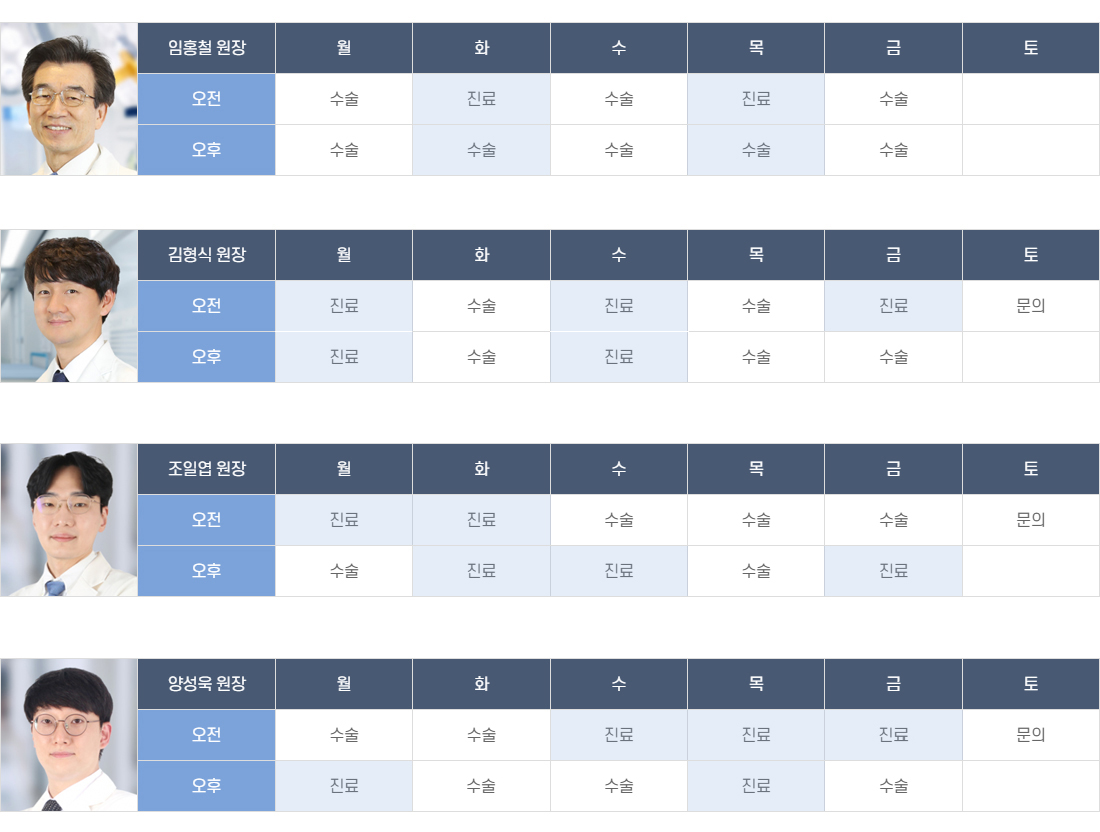Image resolution: width=1100 pixels, height=832 pixels.
Task: Select the 임홍철 원장 name header
Action: tap(206, 48)
